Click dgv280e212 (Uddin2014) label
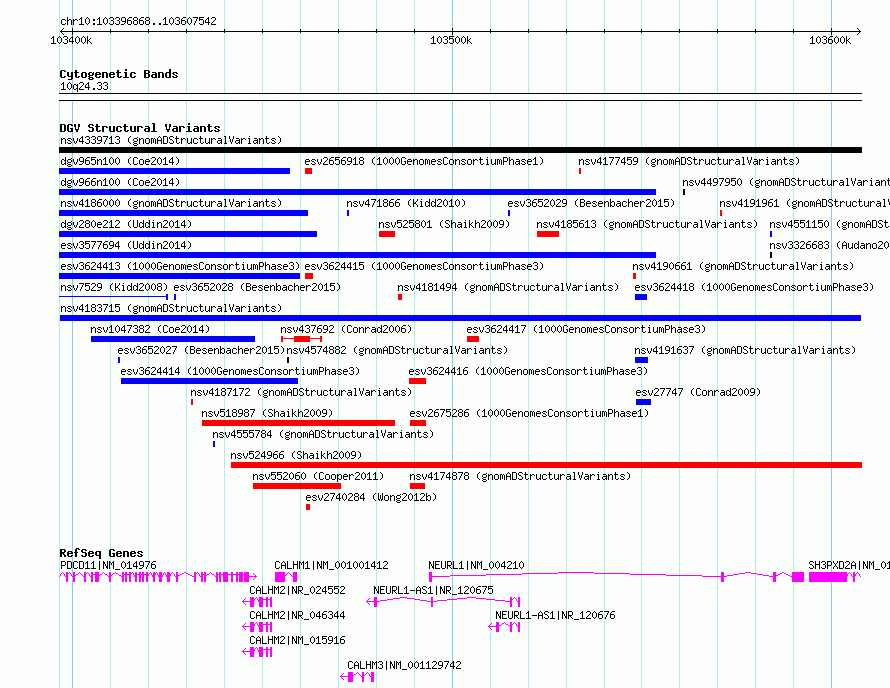This screenshot has width=890, height=688. (x=126, y=224)
